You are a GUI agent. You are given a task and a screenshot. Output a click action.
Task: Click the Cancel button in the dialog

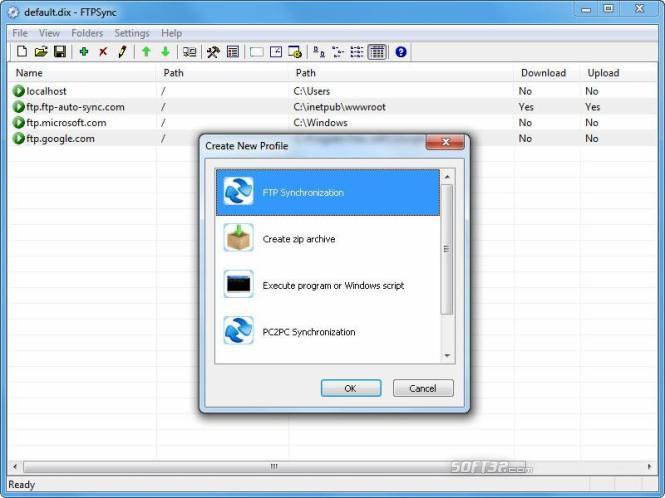(x=423, y=388)
